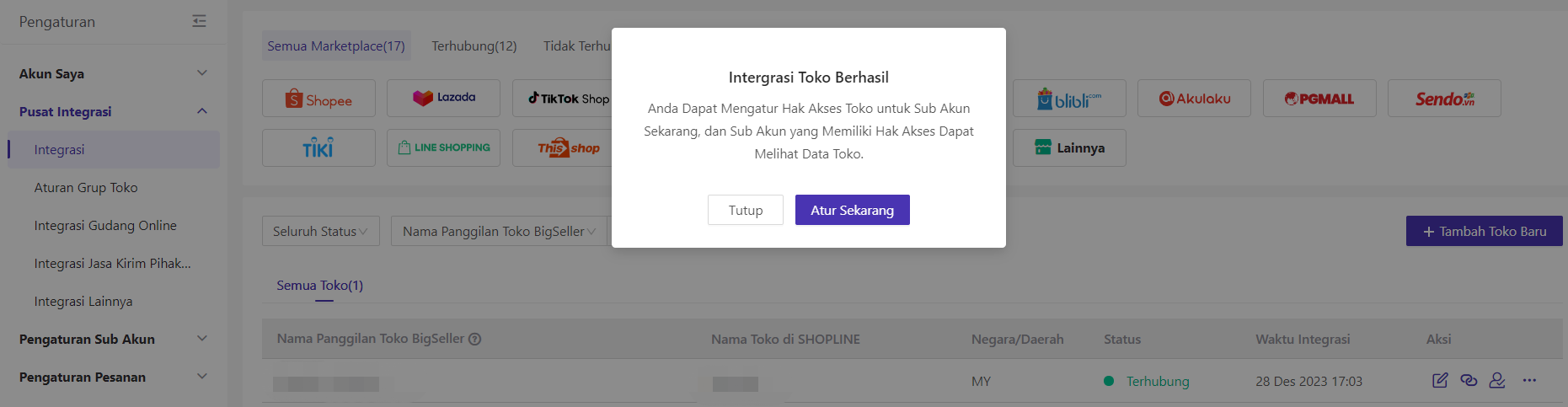
Task: Select the Lazada marketplace logo
Action: (x=443, y=98)
